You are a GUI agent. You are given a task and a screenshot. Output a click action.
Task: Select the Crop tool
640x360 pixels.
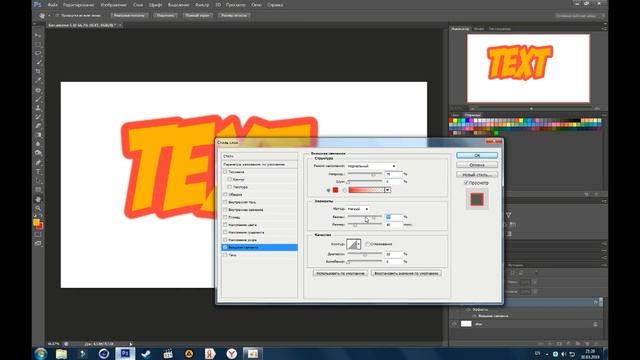pos(38,71)
